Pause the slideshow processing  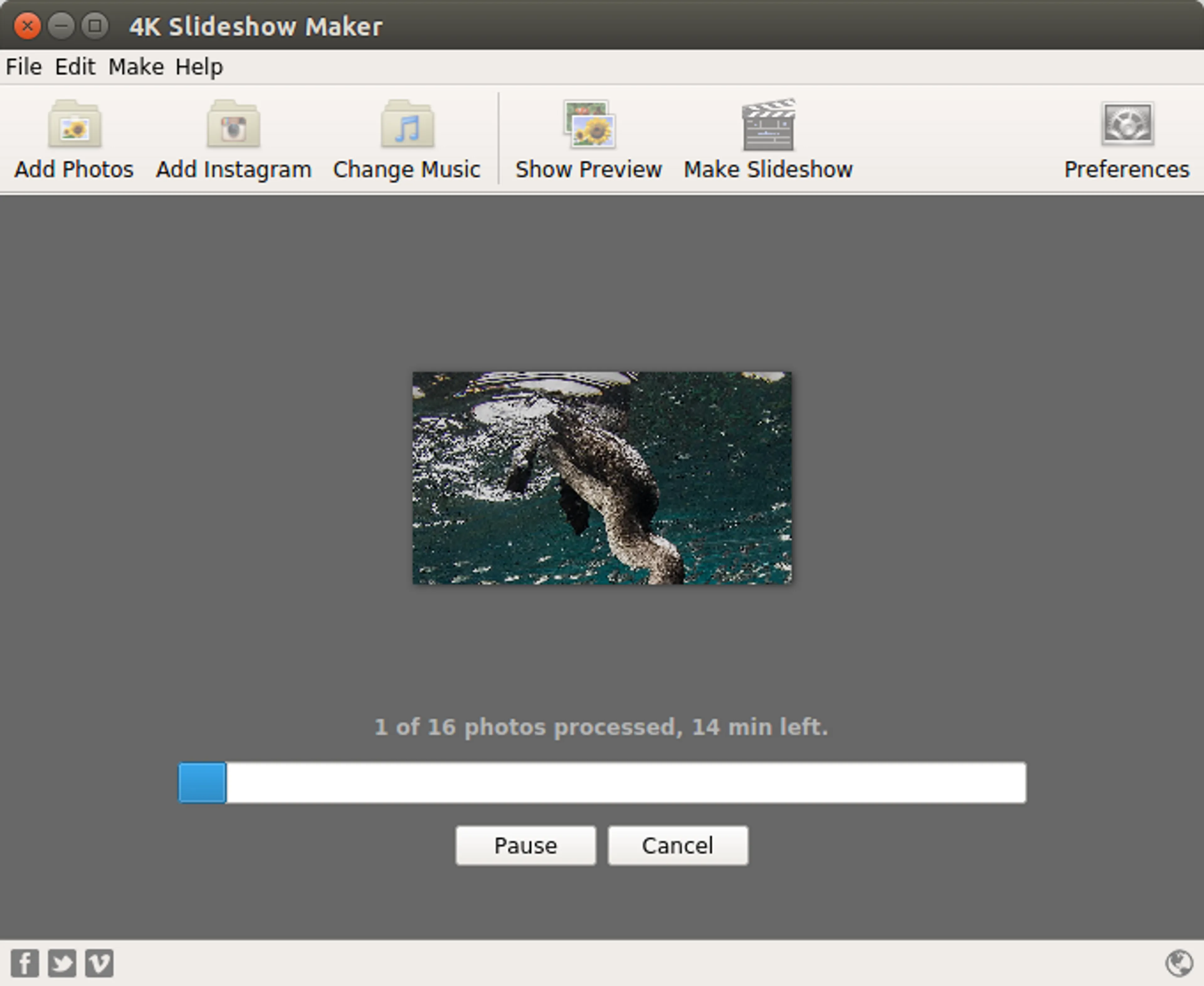(525, 845)
